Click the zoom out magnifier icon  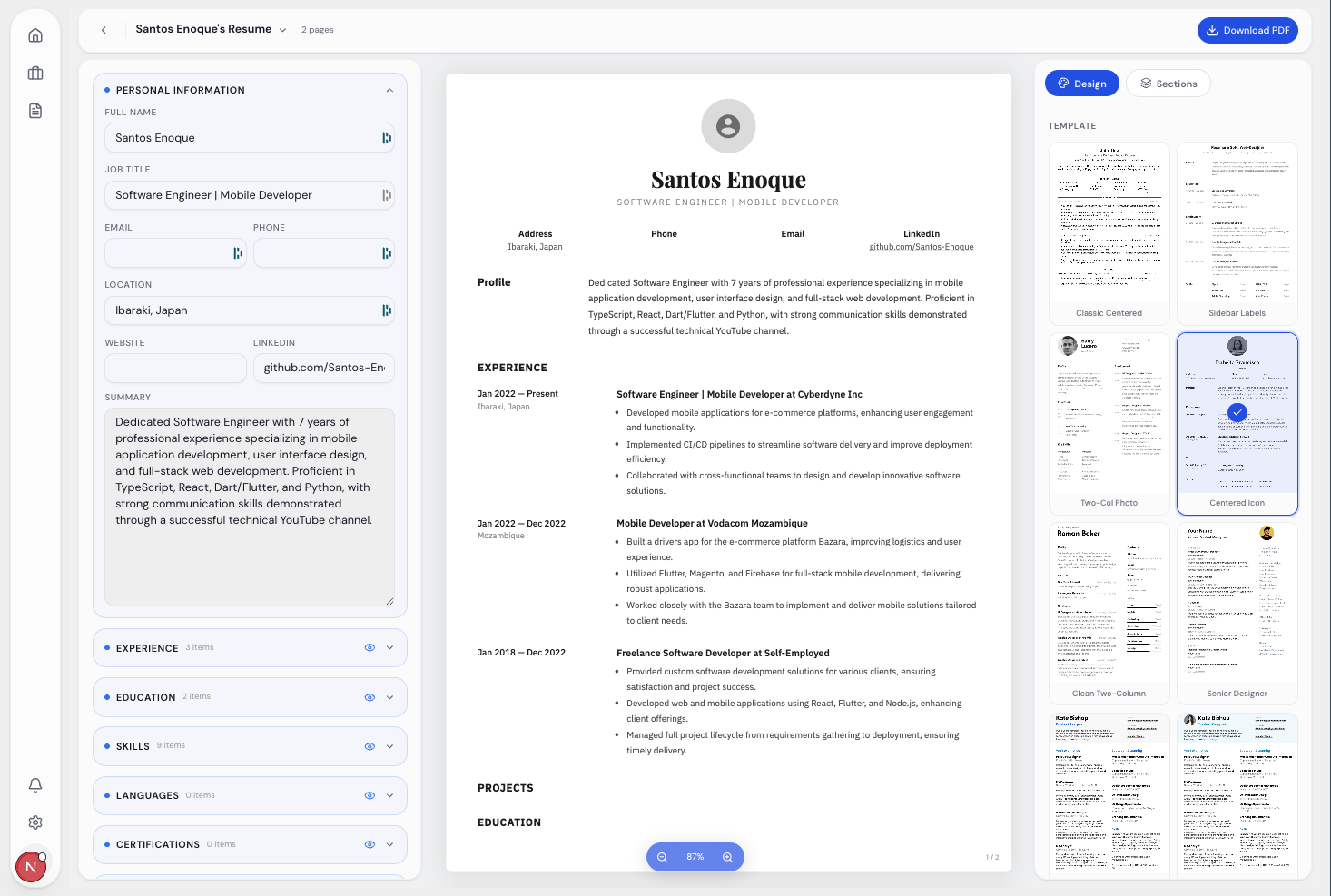point(663,857)
